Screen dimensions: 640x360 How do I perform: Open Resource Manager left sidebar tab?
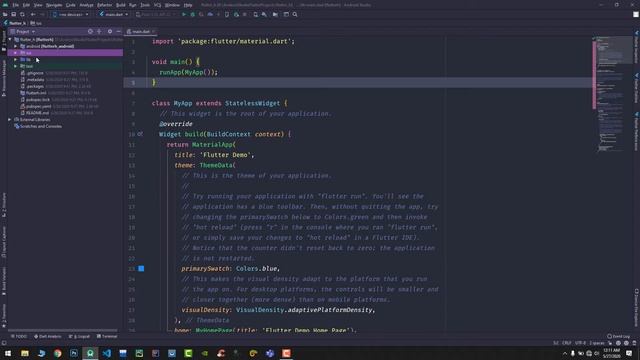4,78
